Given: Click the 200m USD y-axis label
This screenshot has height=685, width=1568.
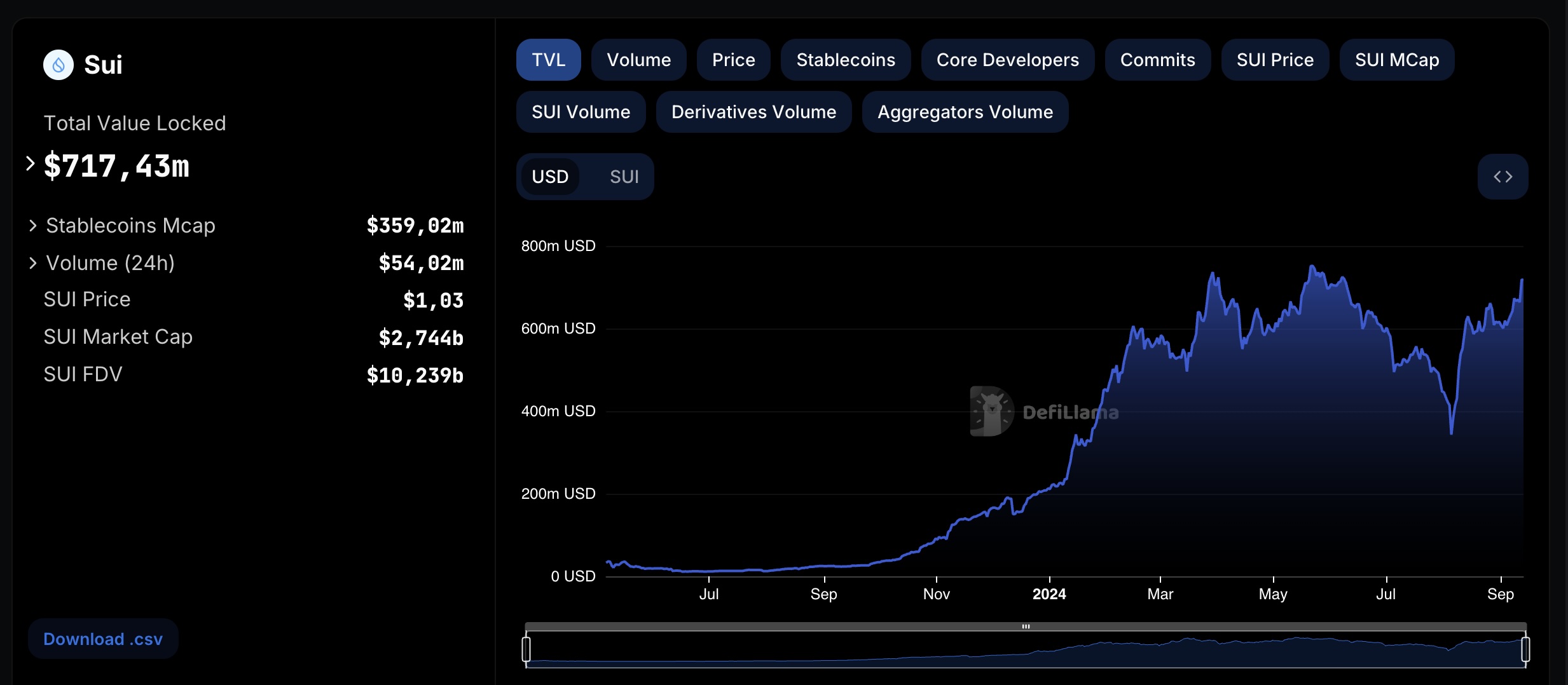Looking at the screenshot, I should pyautogui.click(x=558, y=494).
